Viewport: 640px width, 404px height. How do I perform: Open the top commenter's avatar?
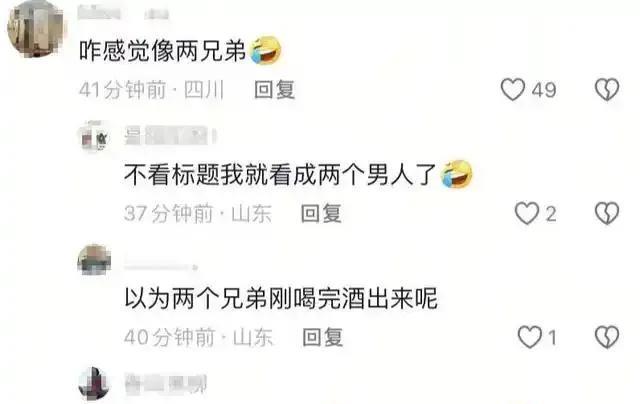tap(35, 29)
